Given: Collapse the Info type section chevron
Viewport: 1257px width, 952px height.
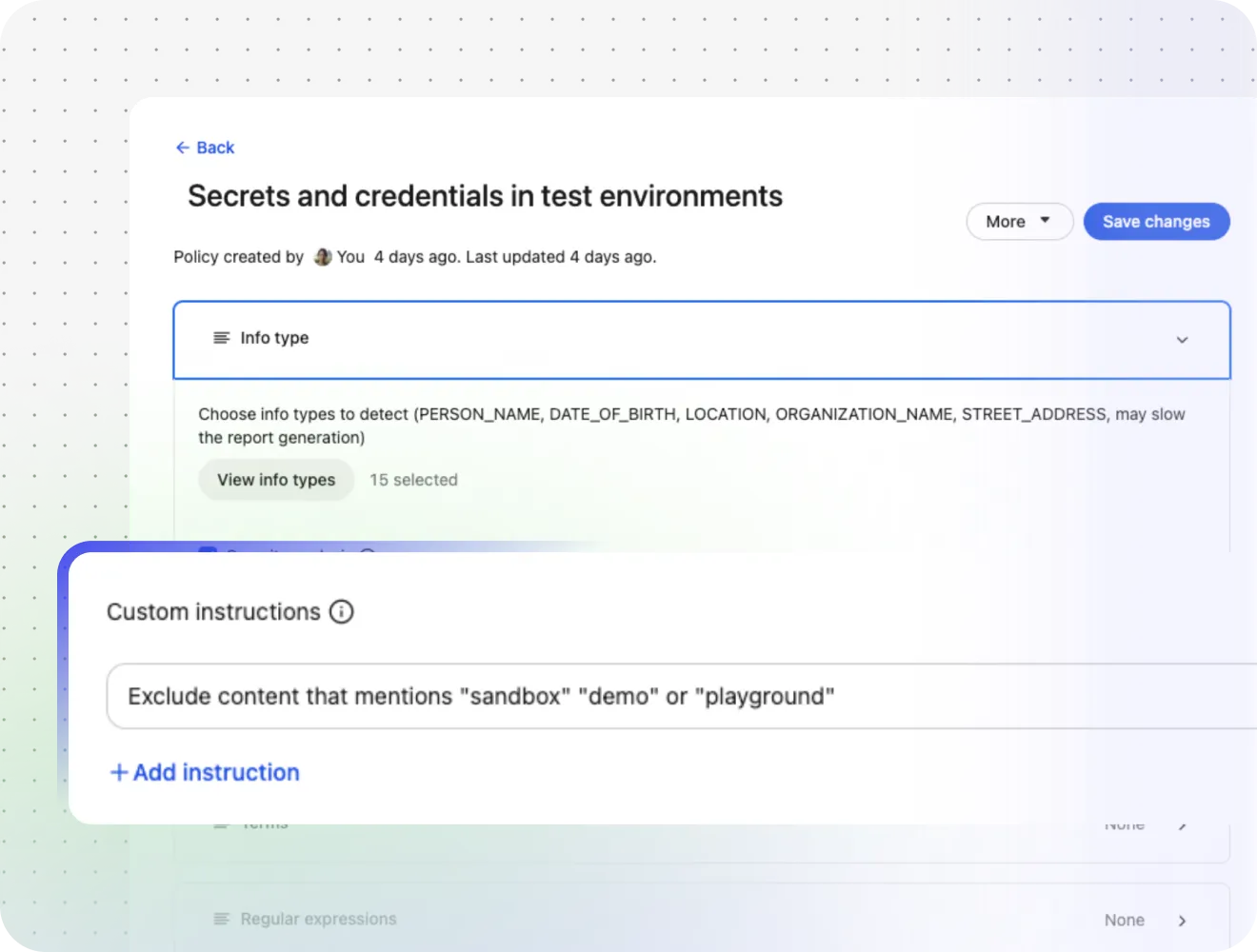Looking at the screenshot, I should coord(1182,340).
